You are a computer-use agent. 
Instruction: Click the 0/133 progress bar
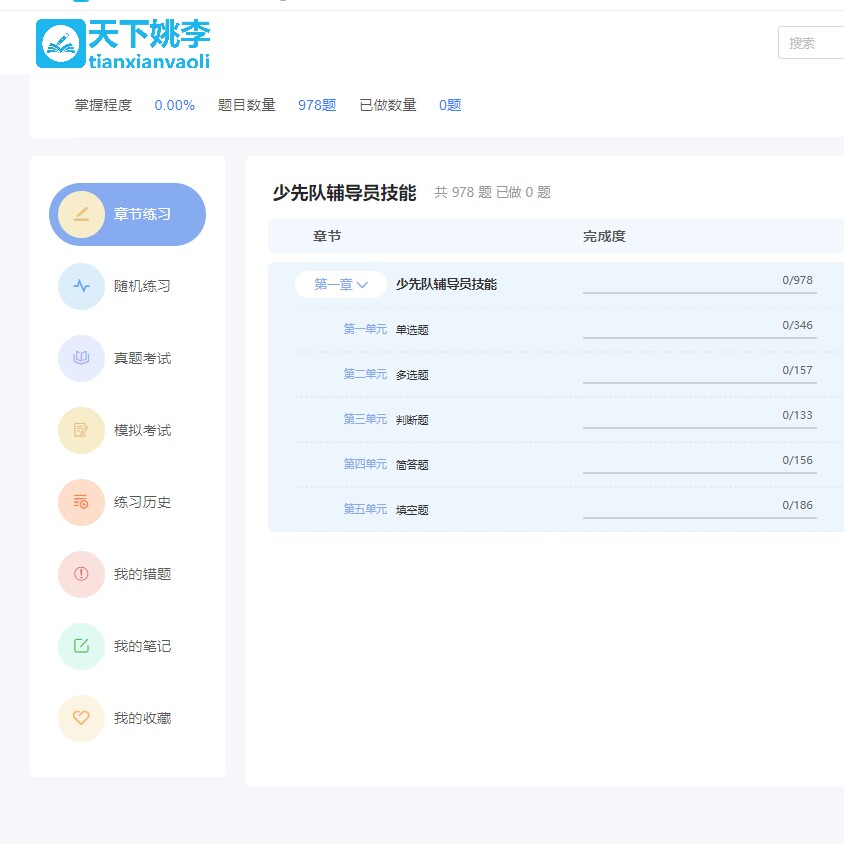[699, 427]
